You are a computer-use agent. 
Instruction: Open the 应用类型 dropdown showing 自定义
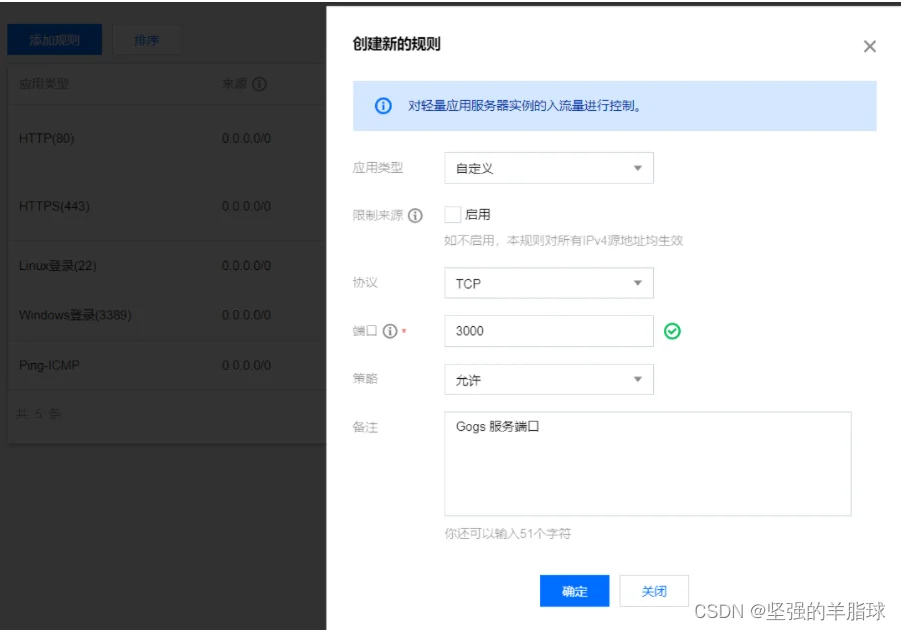[x=549, y=168]
